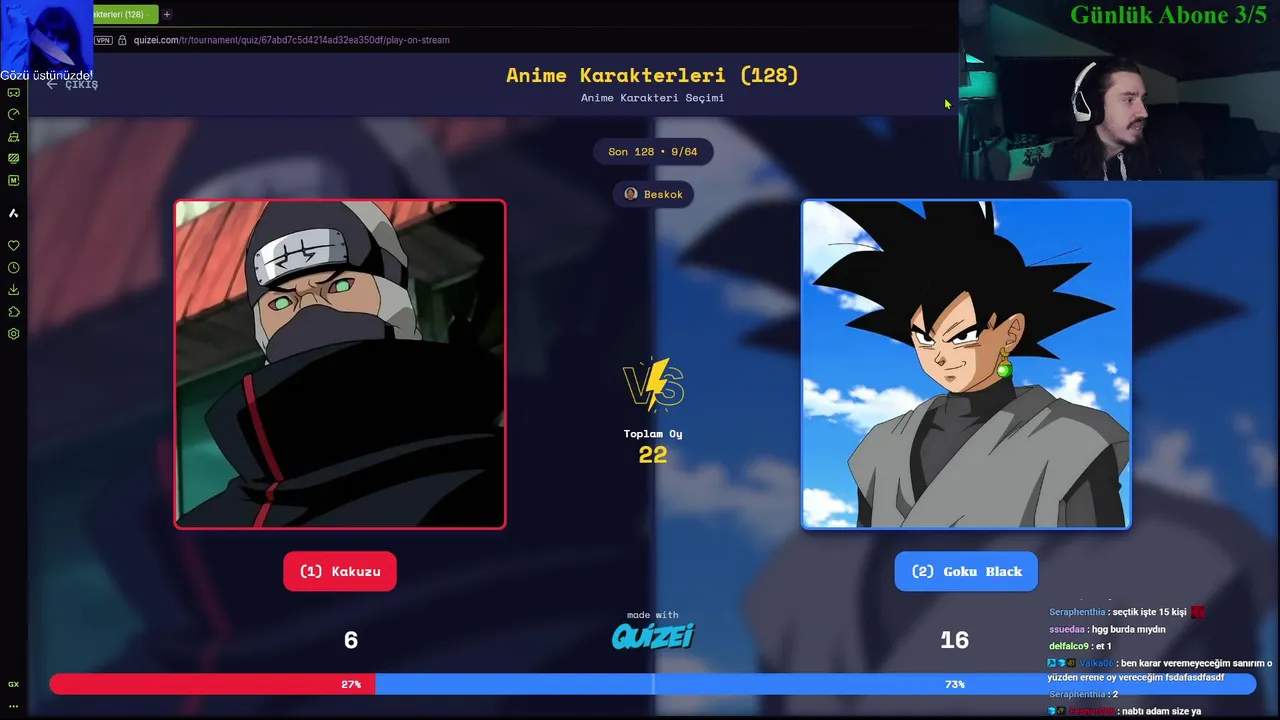Vote for (2) Goku Black button
1280x720 pixels.
click(x=966, y=571)
